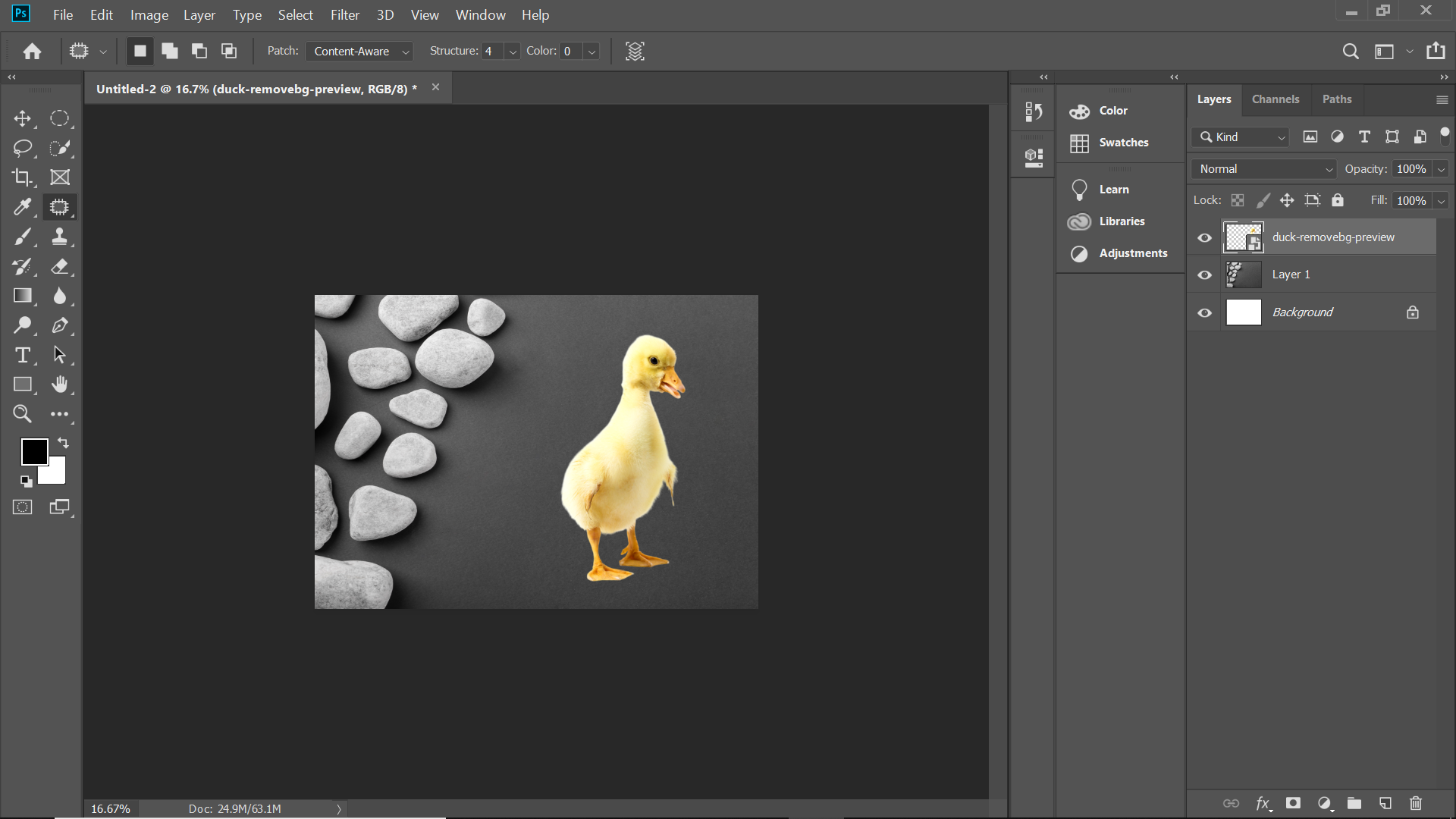Viewport: 1456px width, 819px height.
Task: Toggle visibility of Layer 1
Action: point(1205,274)
